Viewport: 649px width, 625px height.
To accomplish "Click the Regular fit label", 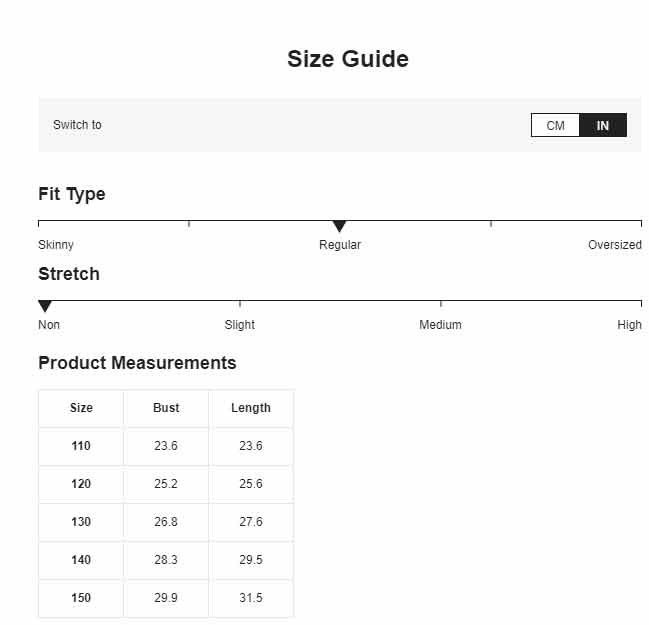I will [x=340, y=245].
